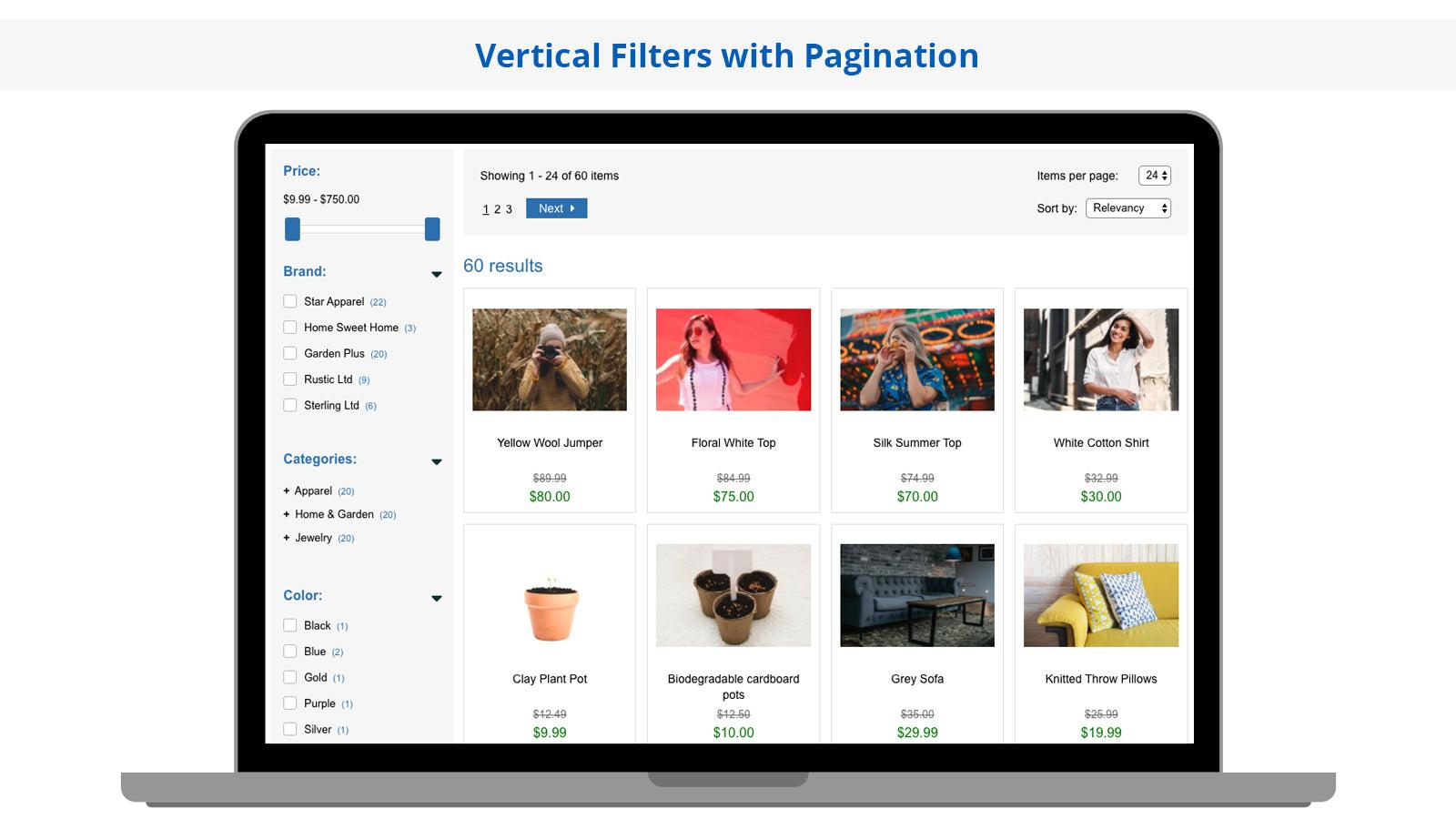Image resolution: width=1456 pixels, height=819 pixels.
Task: Open the Sort by Relevancy dropdown
Action: [1128, 207]
